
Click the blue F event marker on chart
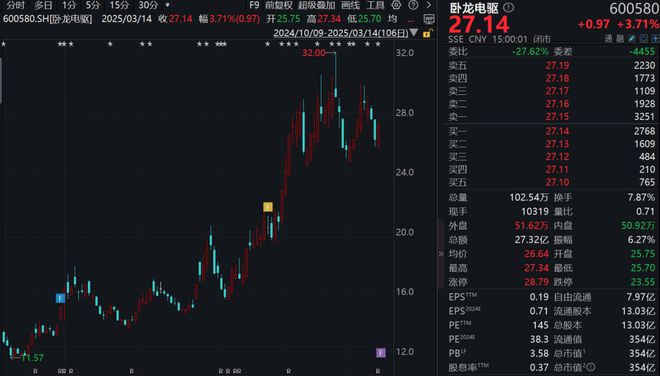click(x=61, y=298)
